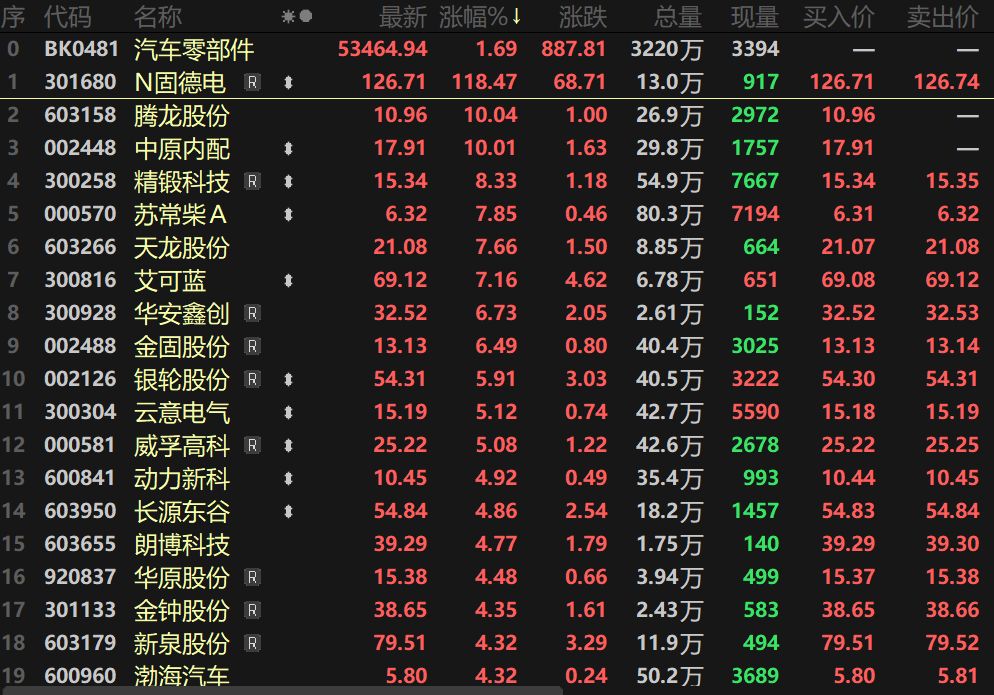The height and width of the screenshot is (695, 994).
Task: Click the volume value 80.3万
Action: pyautogui.click(x=669, y=214)
